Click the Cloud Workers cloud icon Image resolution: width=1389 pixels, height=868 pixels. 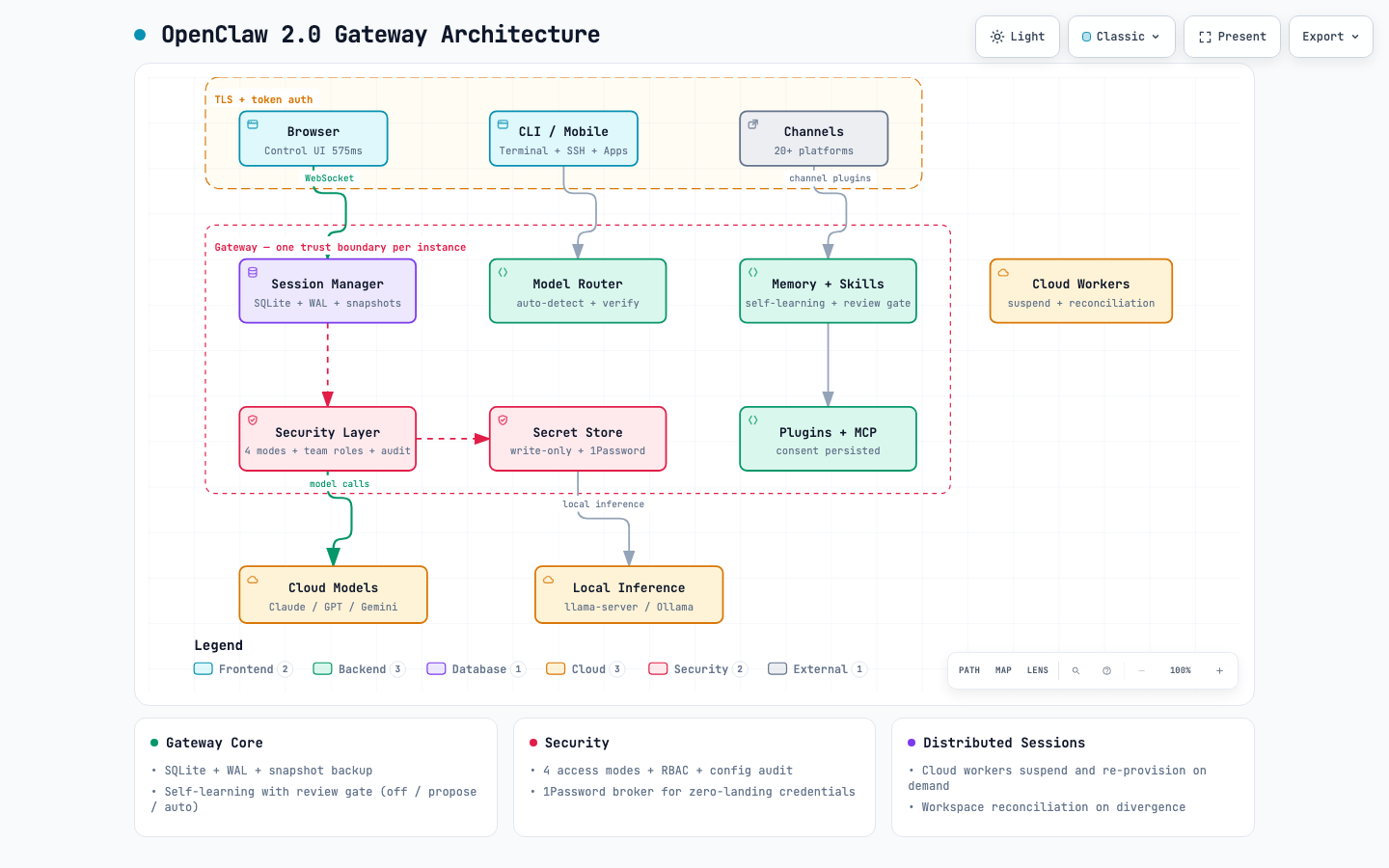1003,273
